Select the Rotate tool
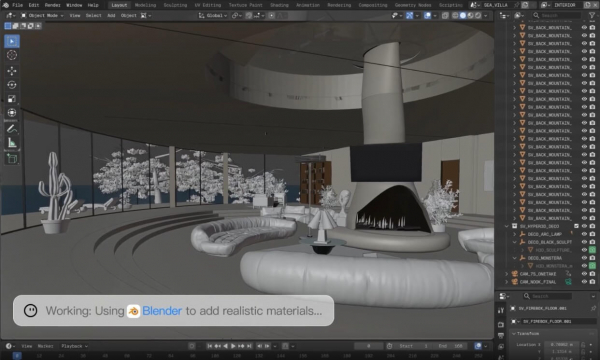Screen dimensions: 600x360 pos(12,85)
